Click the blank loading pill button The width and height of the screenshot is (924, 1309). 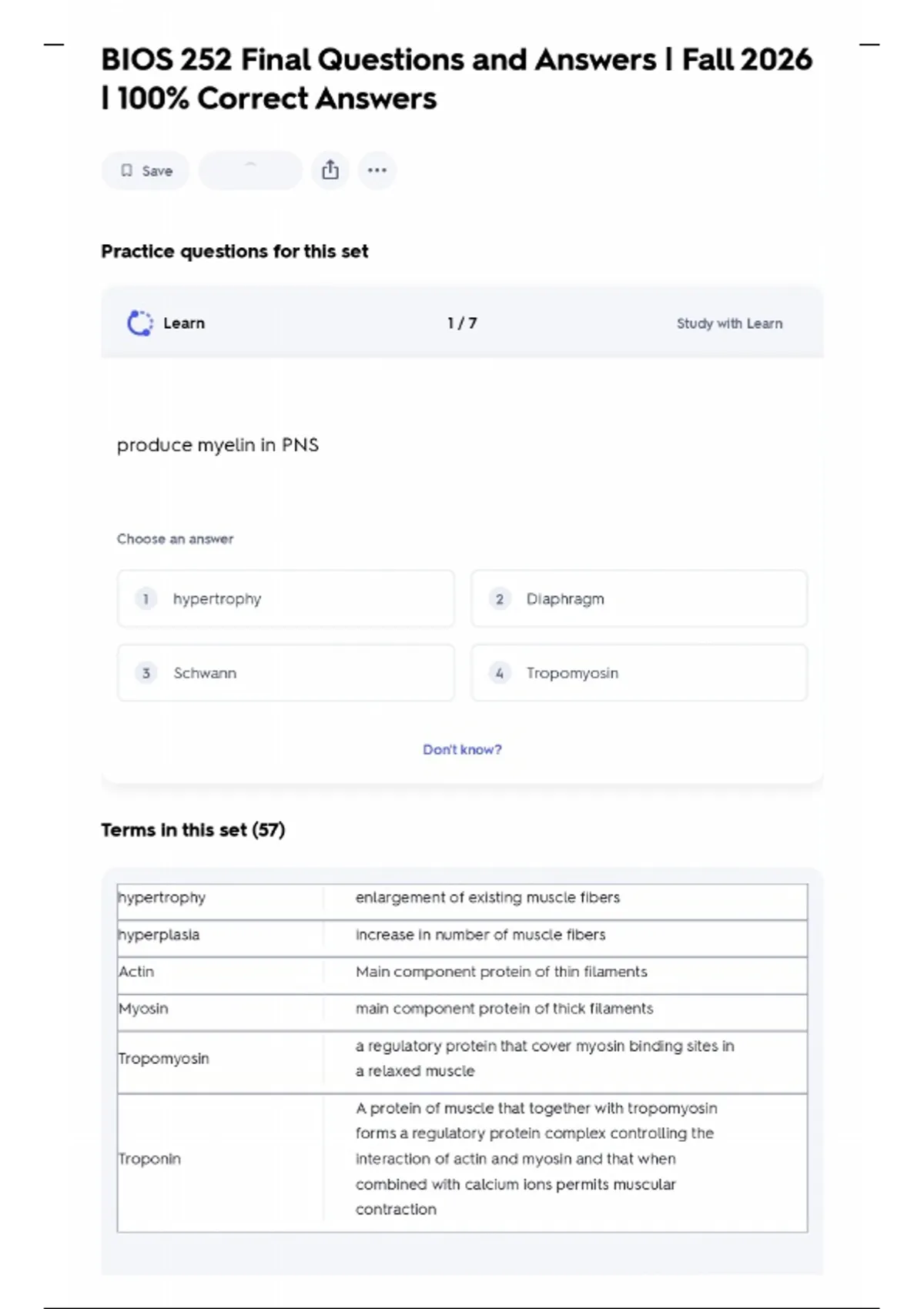(250, 170)
